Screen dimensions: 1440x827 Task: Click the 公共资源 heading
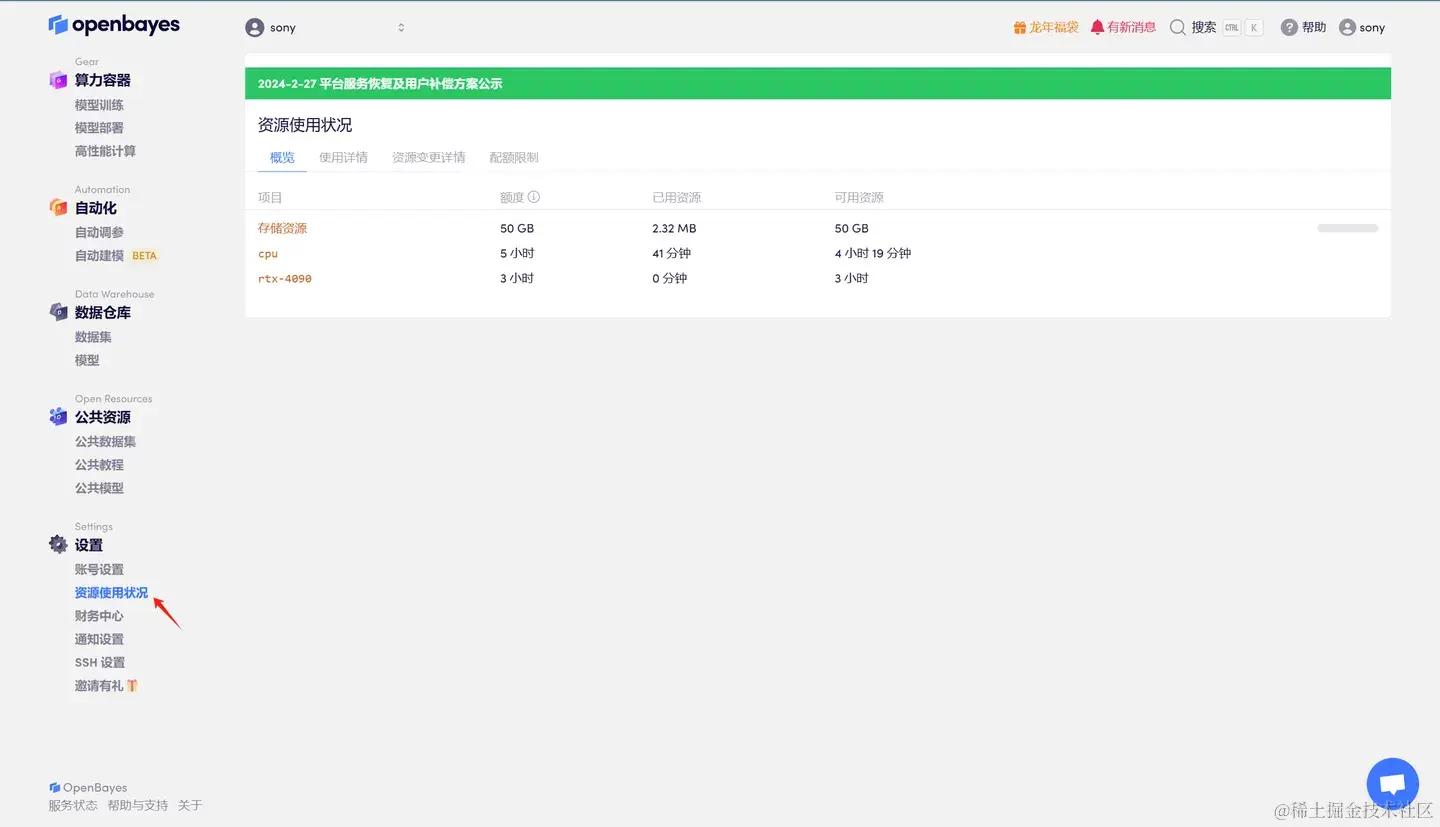[x=103, y=417]
